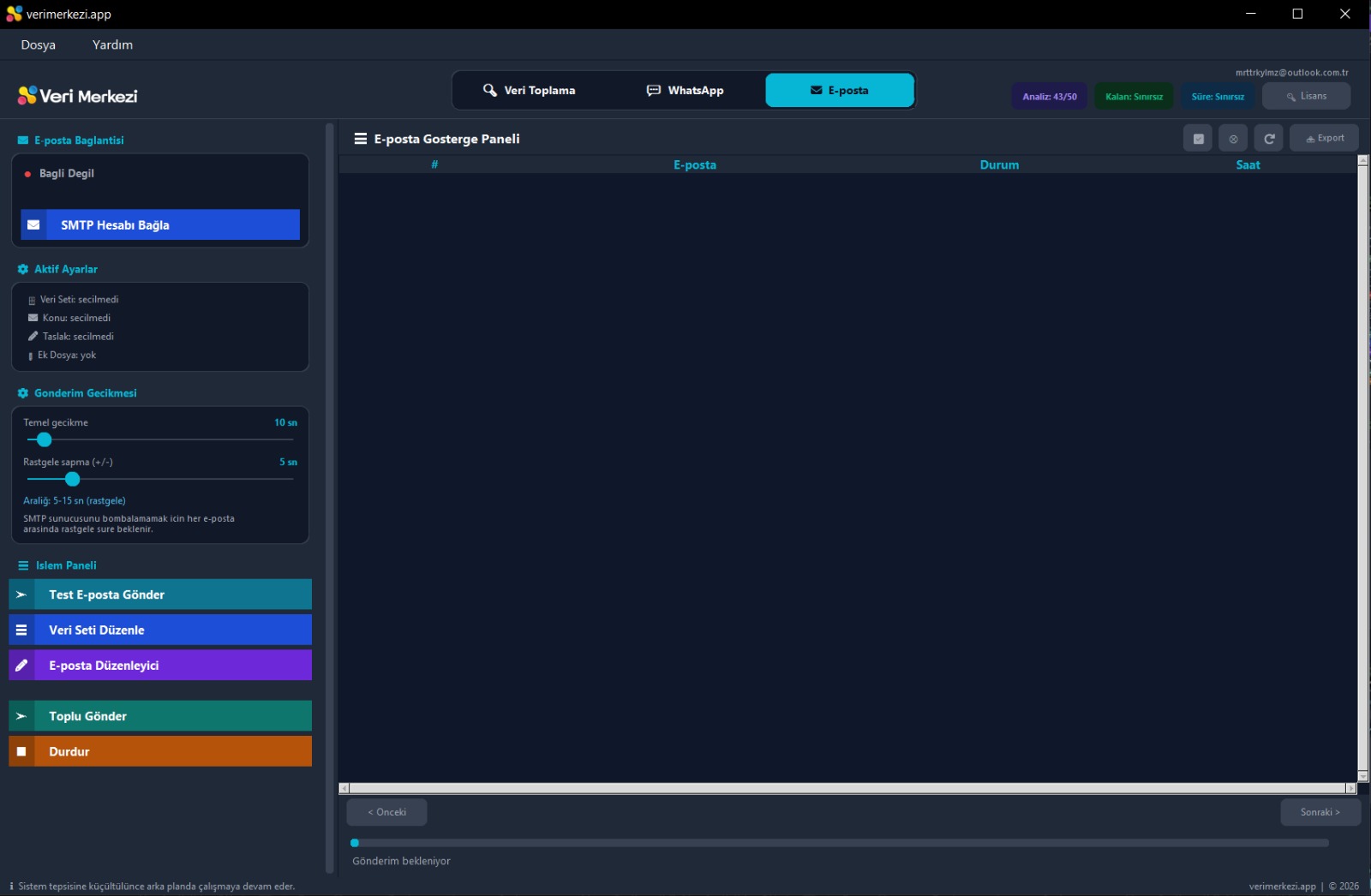The width and height of the screenshot is (1371, 896).
Task: Go back with Önceki button
Action: pos(386,812)
